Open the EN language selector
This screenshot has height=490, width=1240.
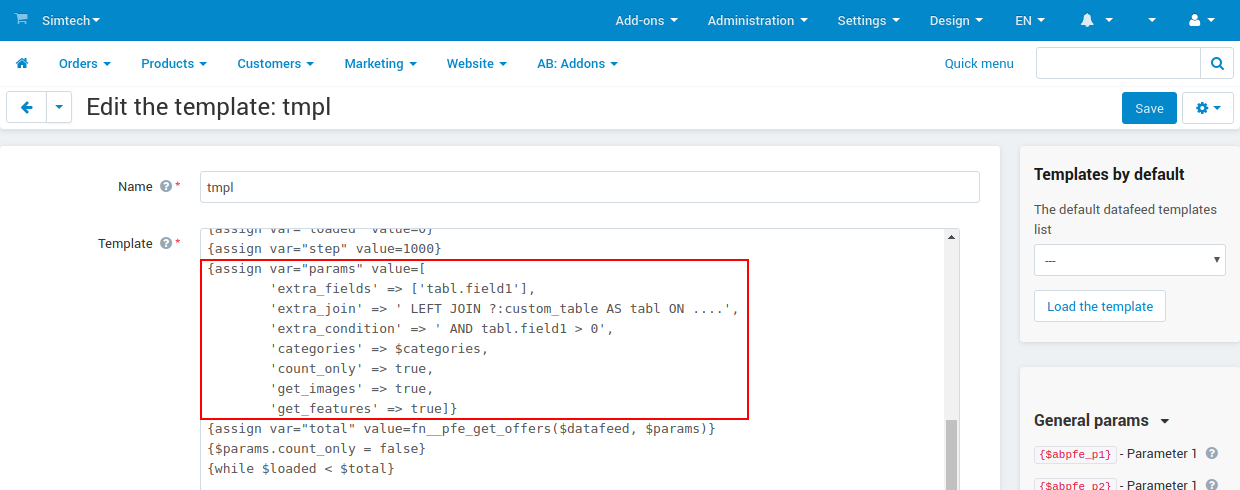[1030, 20]
